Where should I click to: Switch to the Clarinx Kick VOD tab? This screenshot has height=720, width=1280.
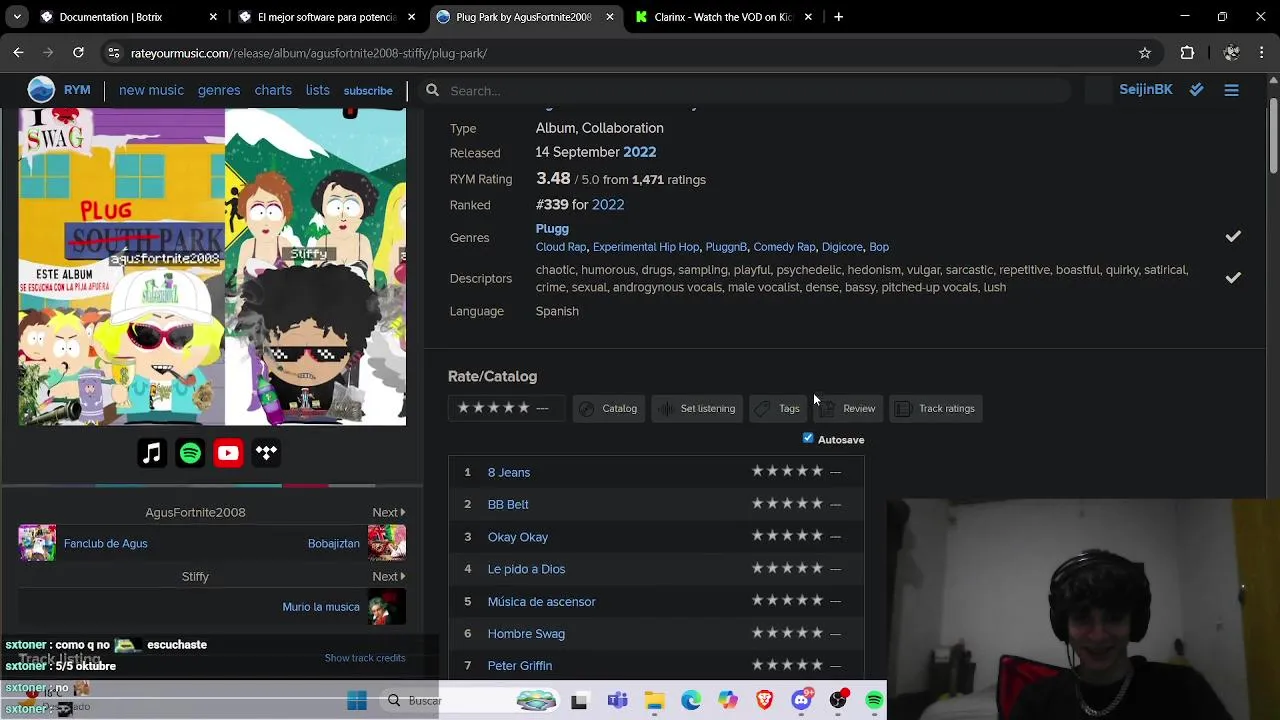723,17
